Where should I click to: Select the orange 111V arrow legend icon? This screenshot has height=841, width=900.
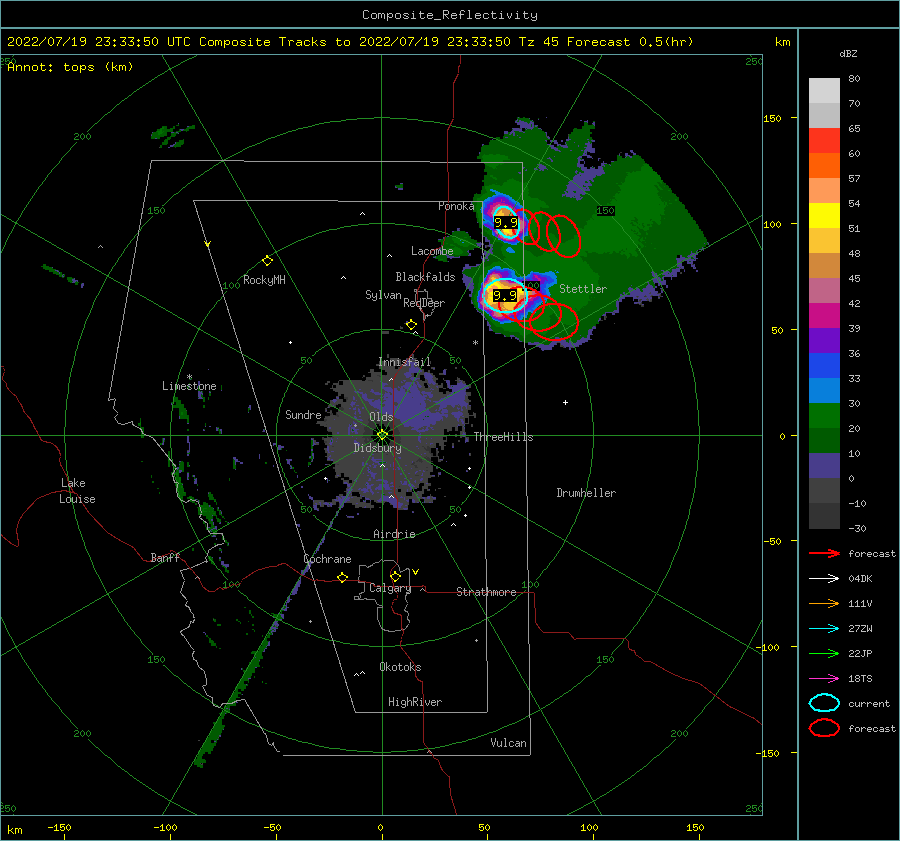click(x=824, y=603)
